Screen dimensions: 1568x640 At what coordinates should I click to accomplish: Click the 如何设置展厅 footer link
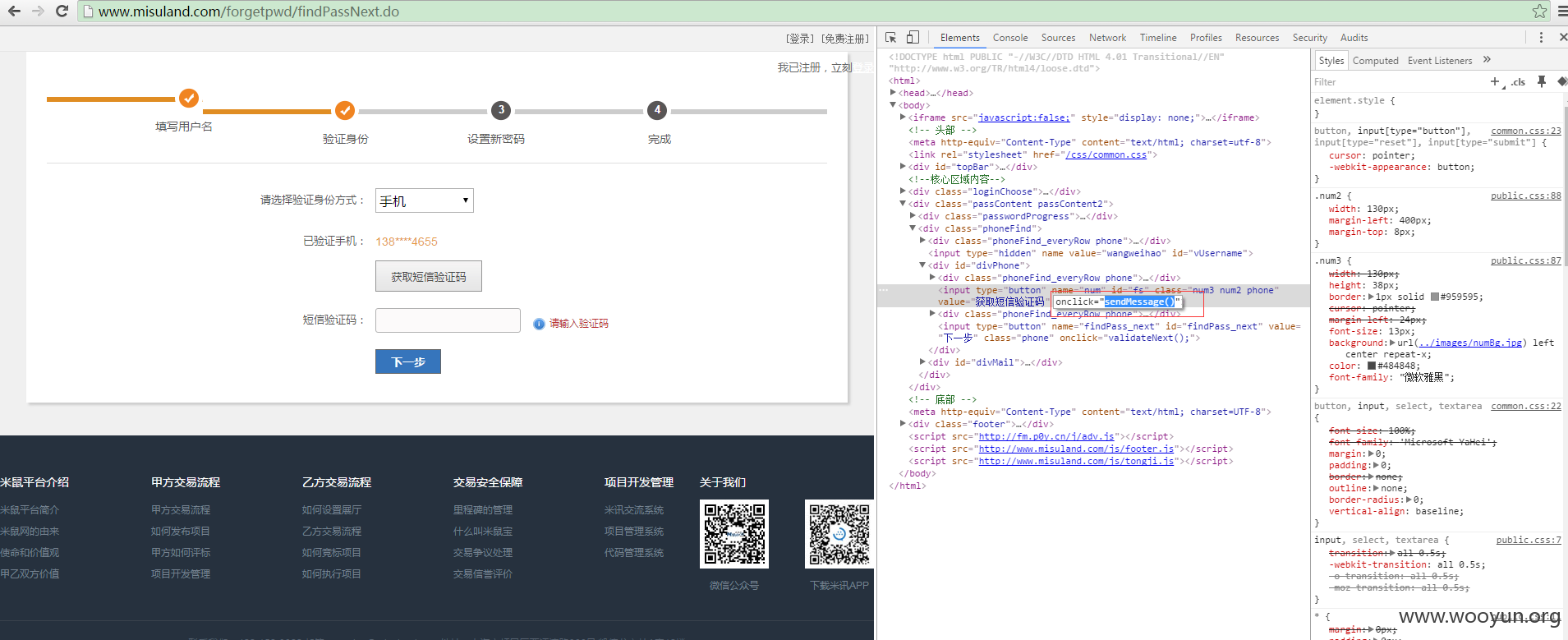(332, 510)
